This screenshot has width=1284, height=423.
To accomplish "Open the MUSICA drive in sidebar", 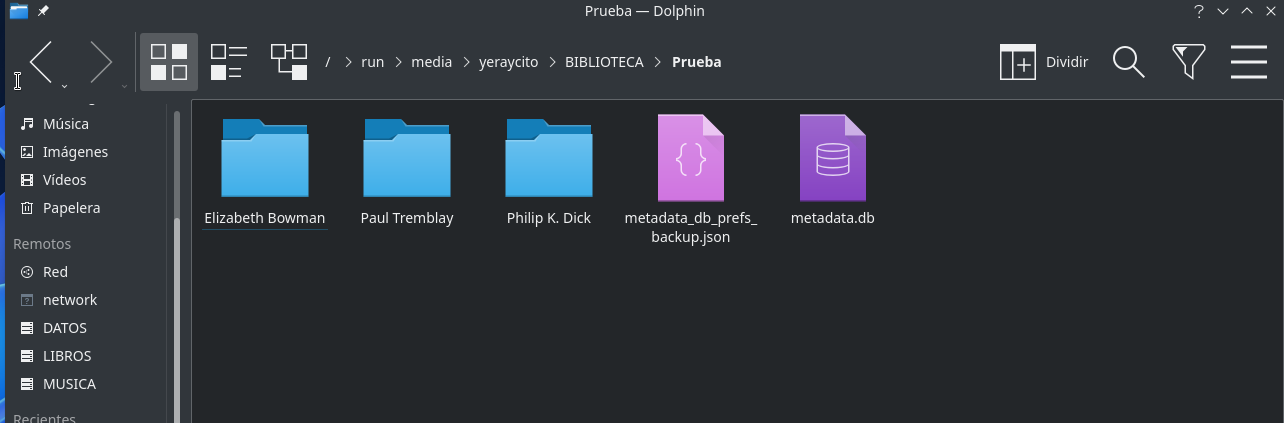I will (69, 384).
